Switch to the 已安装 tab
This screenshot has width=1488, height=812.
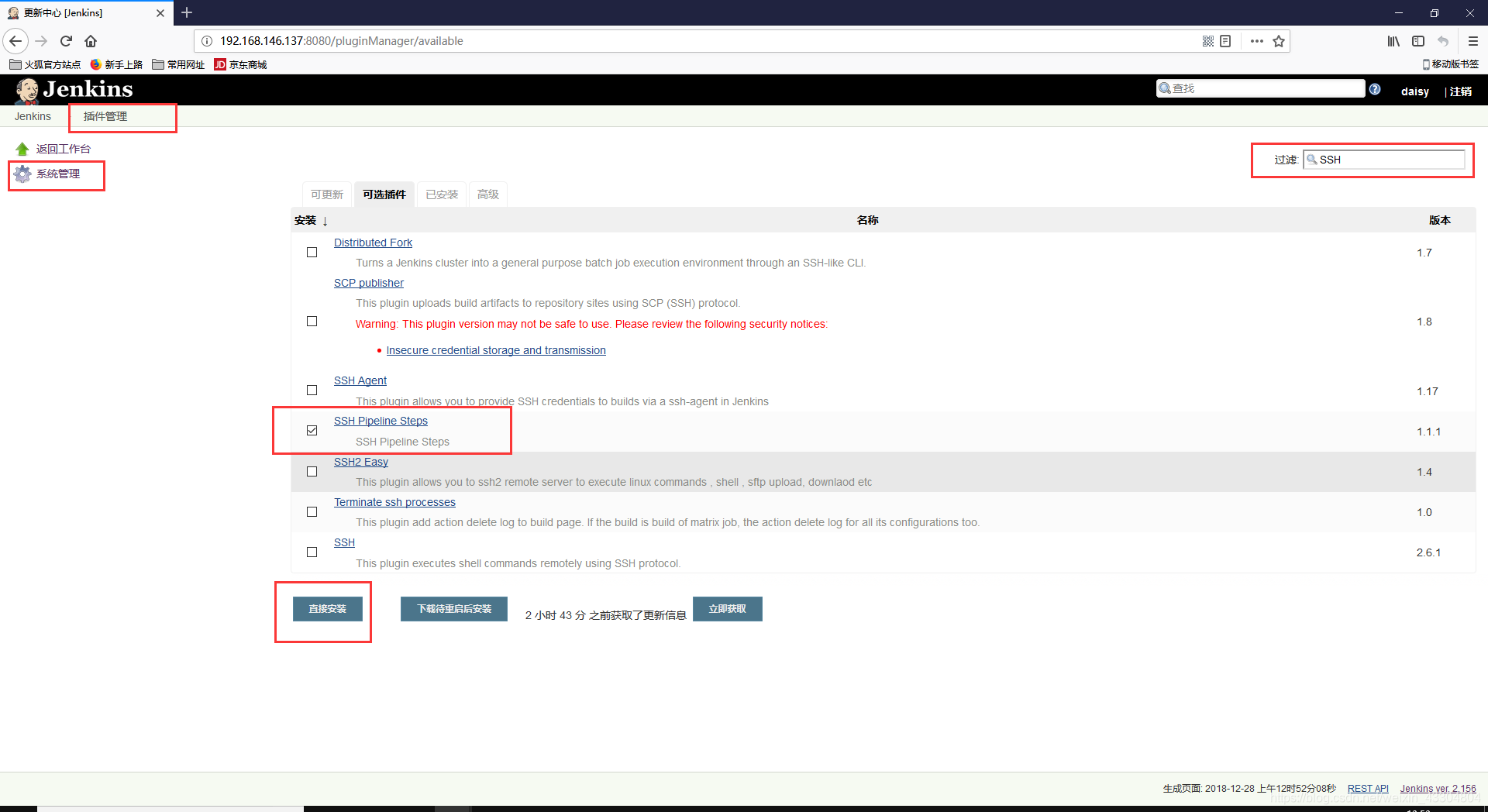coord(442,194)
